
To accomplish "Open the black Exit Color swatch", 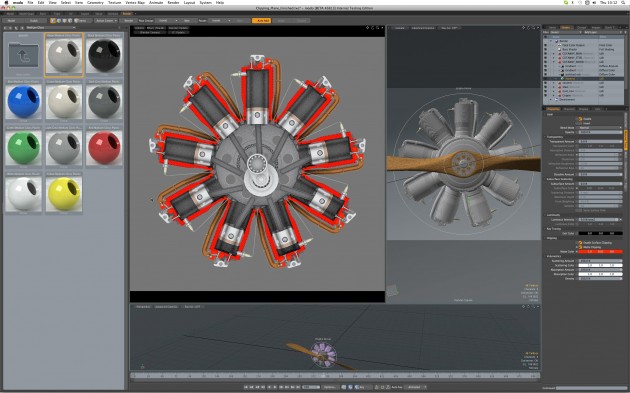I will pos(600,233).
